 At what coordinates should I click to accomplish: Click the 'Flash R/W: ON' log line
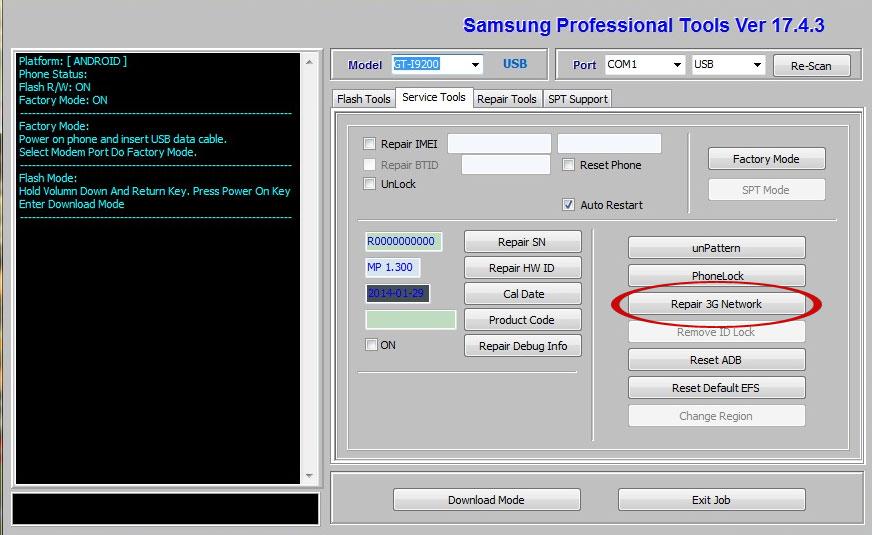click(x=54, y=87)
